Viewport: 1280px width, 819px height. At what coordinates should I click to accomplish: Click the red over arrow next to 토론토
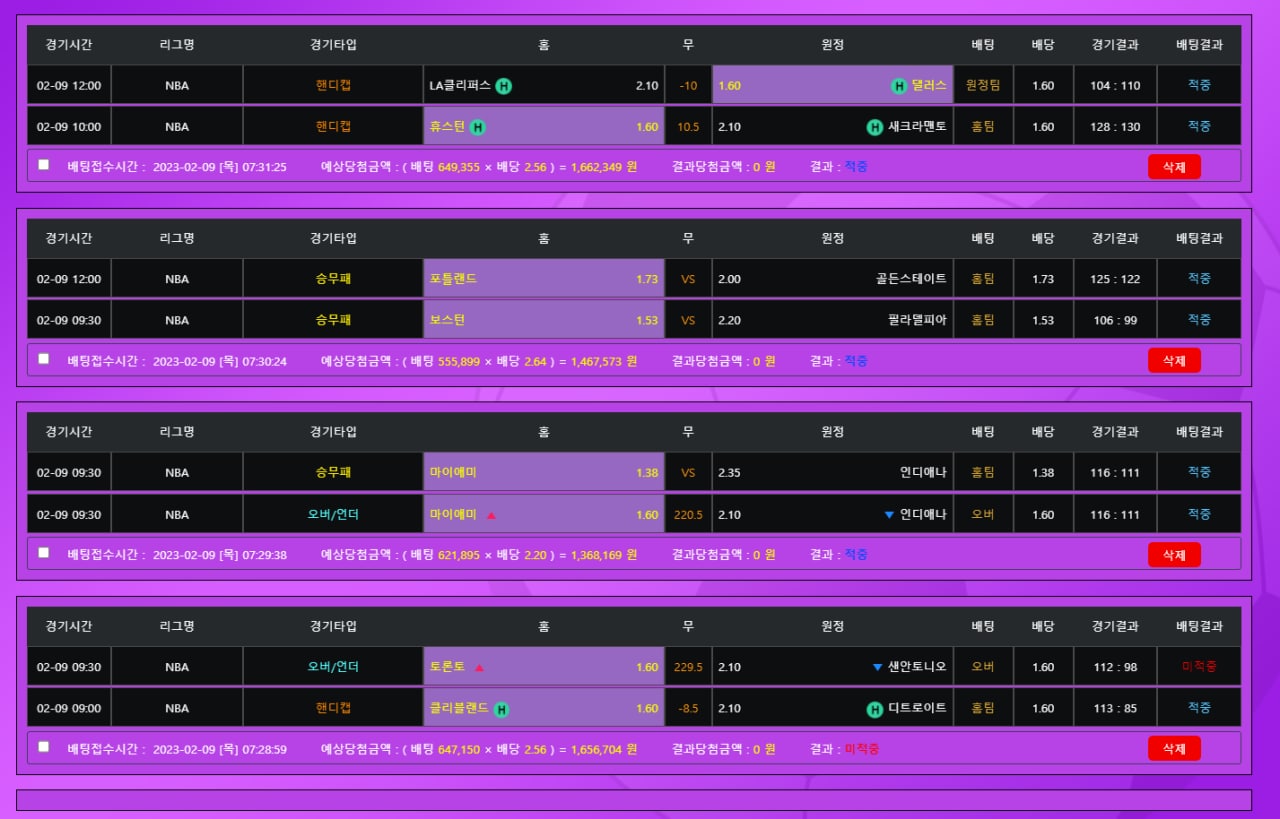click(479, 668)
